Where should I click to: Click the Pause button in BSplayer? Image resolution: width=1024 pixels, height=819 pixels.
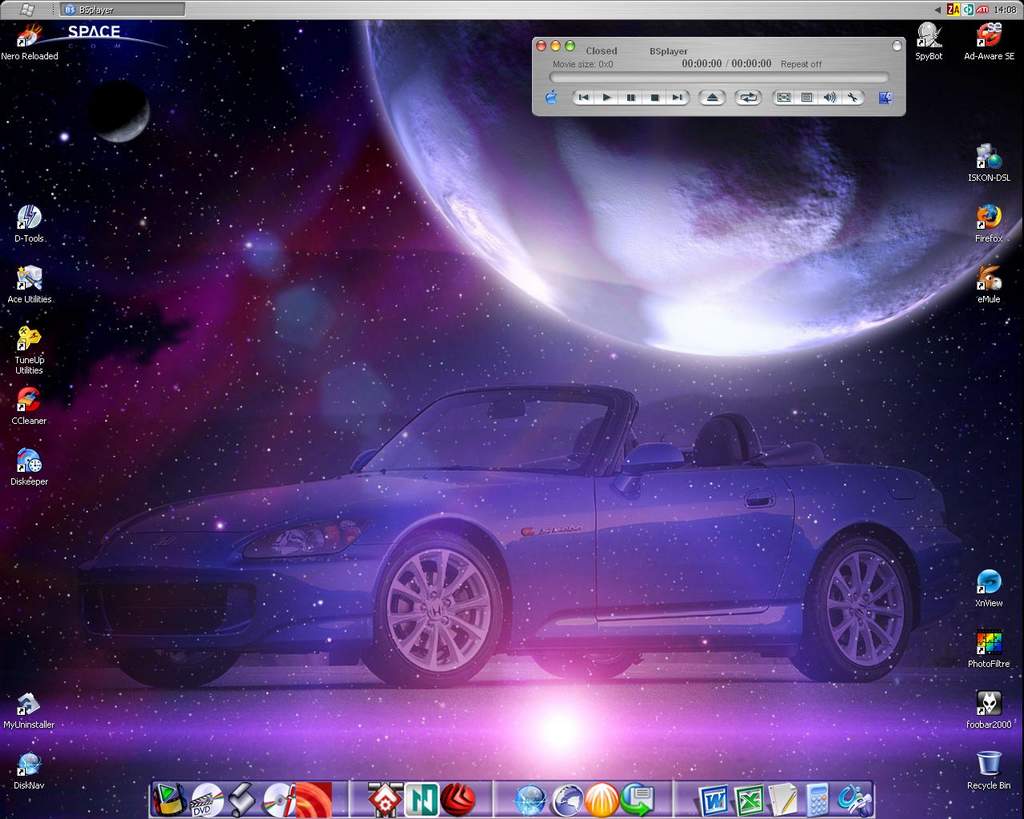tap(631, 97)
